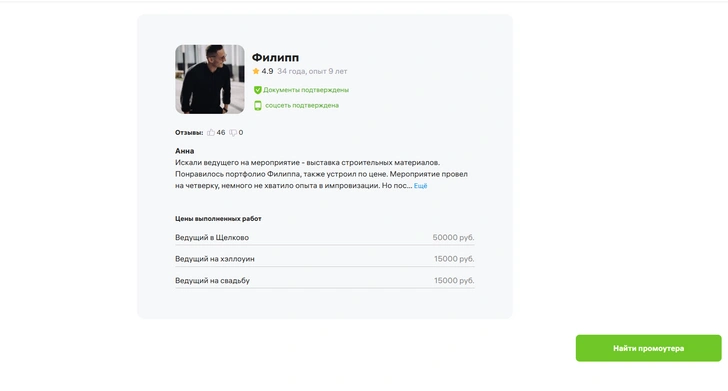The height and width of the screenshot is (391, 728).
Task: Click the Отзывы label
Action: [189, 132]
